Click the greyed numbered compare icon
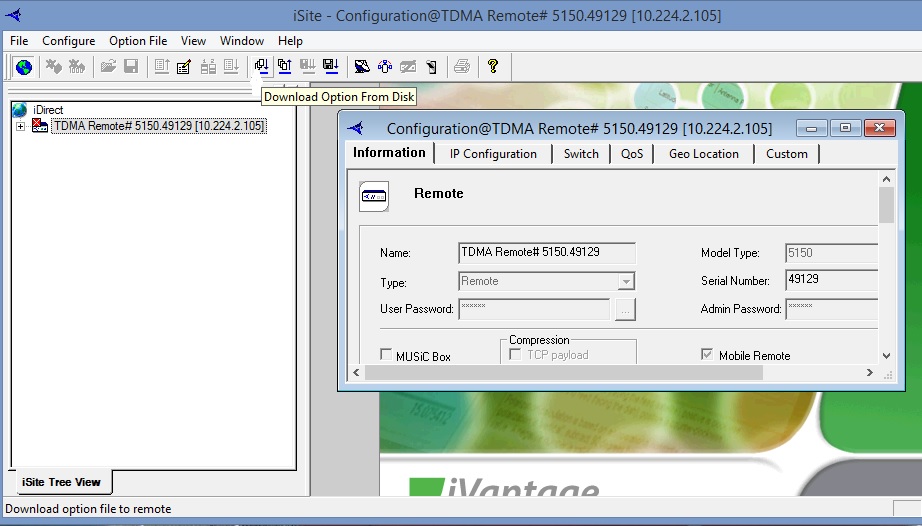 click(x=208, y=66)
